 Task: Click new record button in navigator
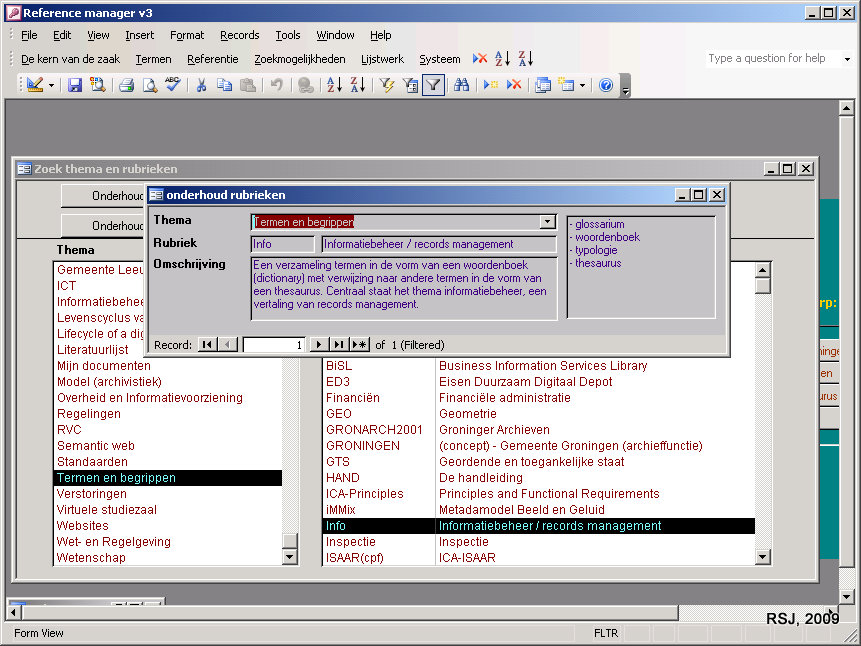359,345
